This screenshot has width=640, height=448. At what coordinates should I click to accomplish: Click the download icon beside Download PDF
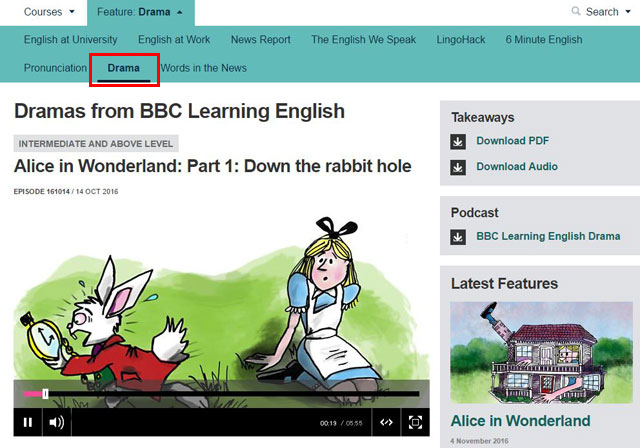pos(458,142)
